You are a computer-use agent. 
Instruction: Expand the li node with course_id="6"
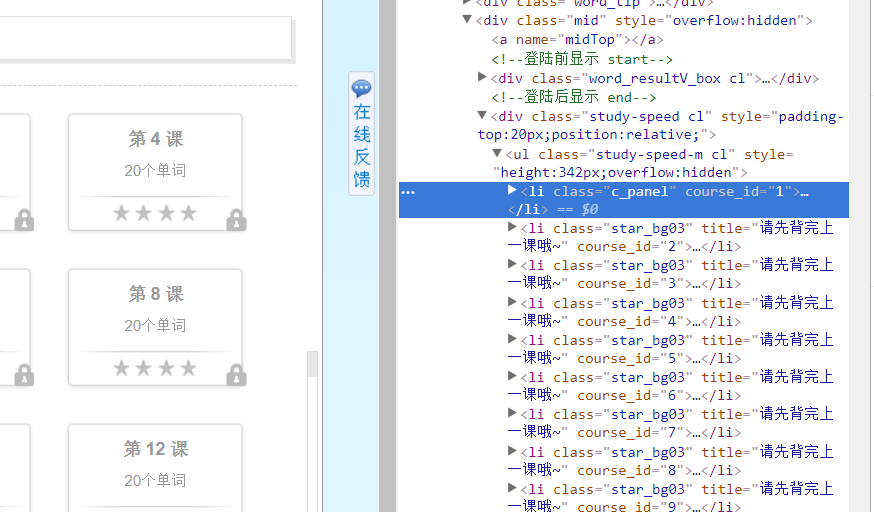coord(512,376)
